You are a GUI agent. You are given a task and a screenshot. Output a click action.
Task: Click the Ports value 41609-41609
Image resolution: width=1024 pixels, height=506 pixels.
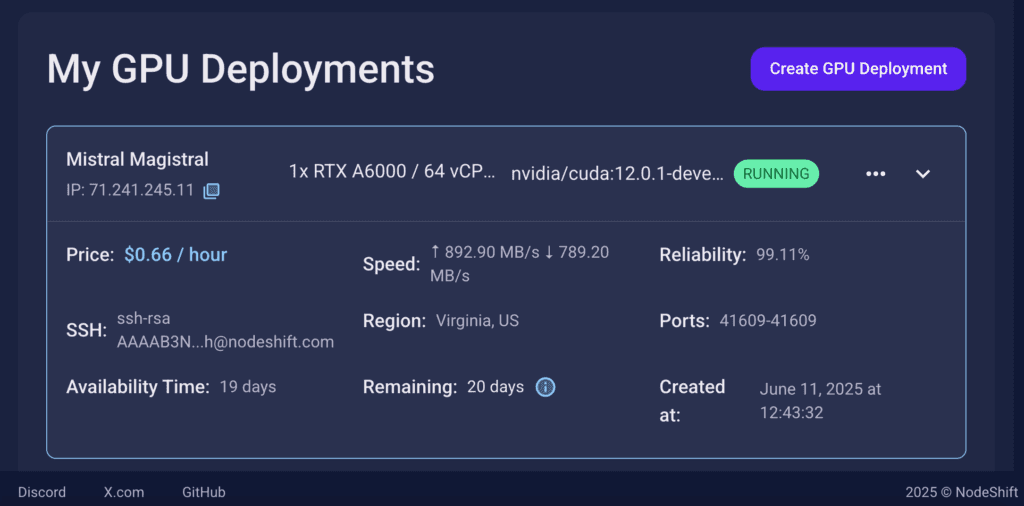pos(767,321)
